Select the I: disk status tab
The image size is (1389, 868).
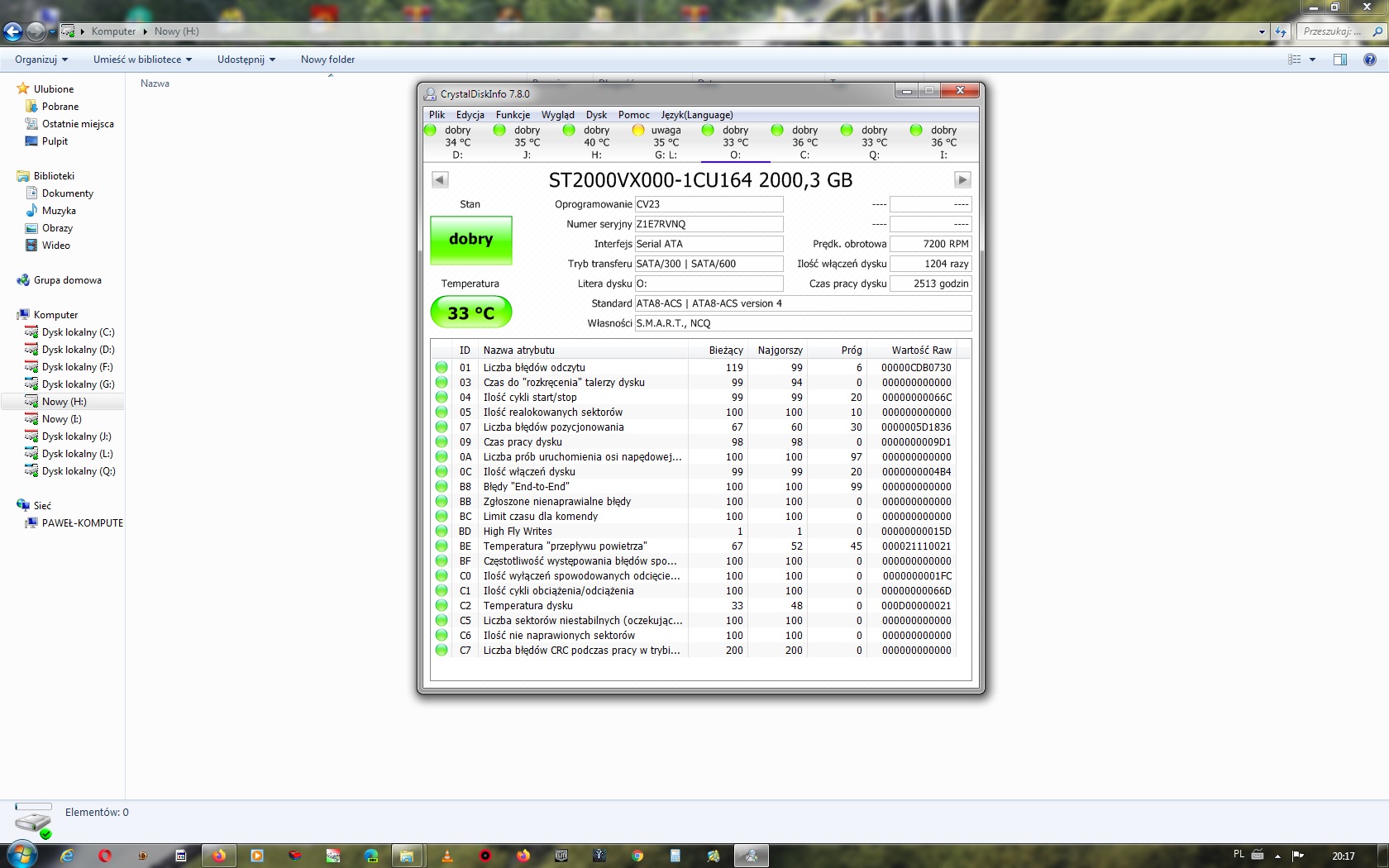(x=943, y=142)
